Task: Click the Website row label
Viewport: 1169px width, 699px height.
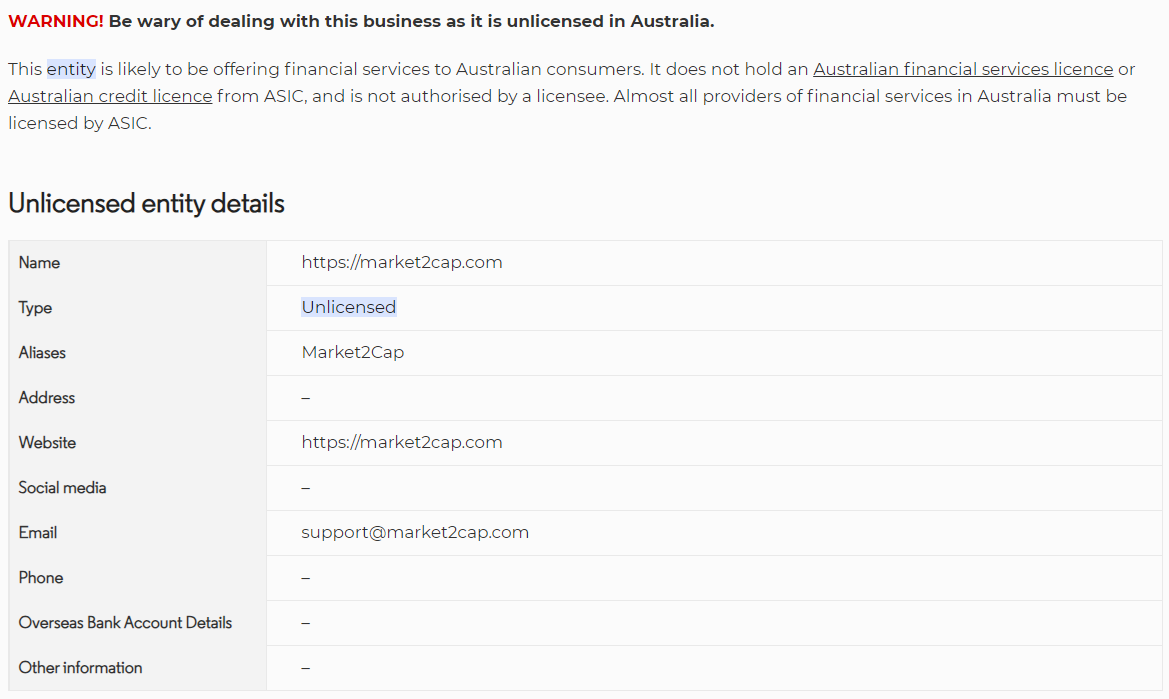Action: 47,443
